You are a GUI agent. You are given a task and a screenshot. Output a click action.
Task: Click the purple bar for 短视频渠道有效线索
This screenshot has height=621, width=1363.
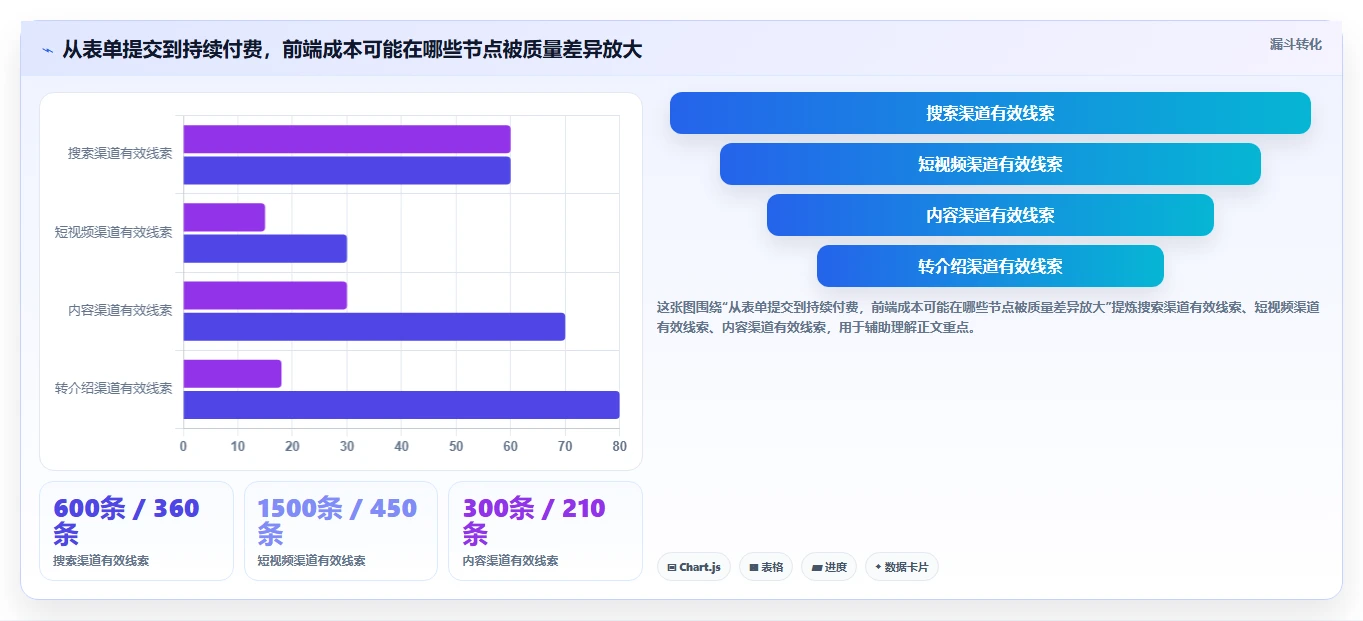[224, 217]
